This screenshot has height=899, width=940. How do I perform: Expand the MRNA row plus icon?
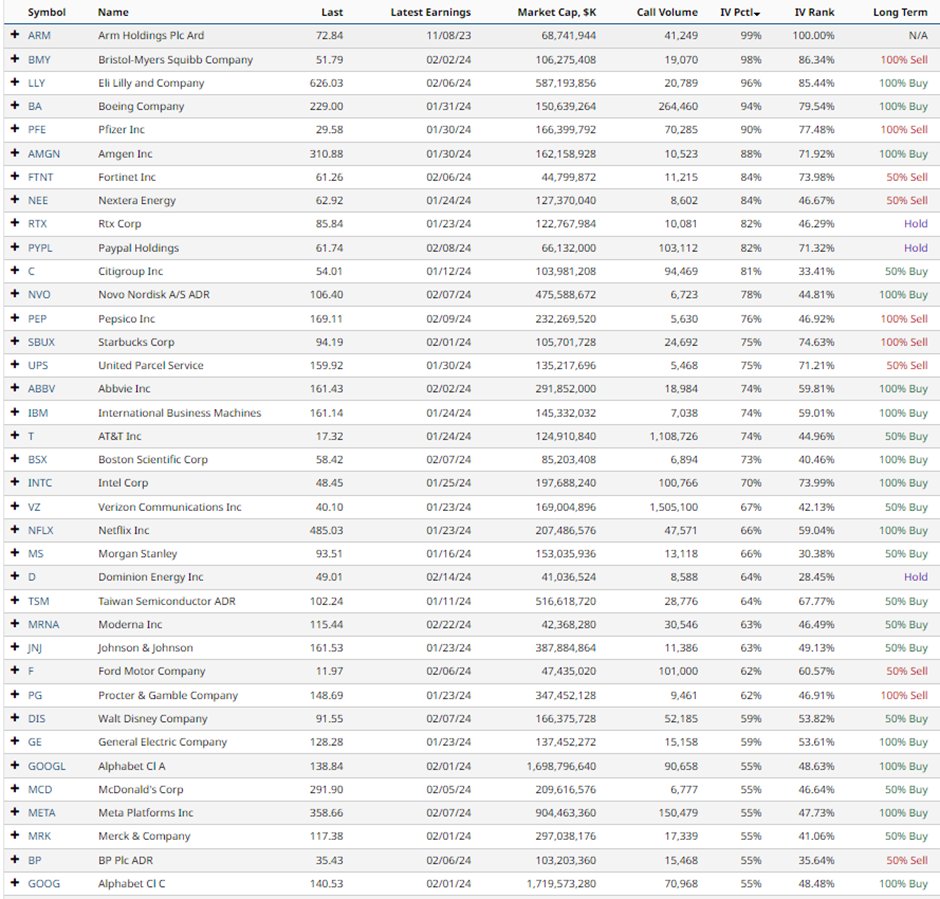tap(15, 623)
